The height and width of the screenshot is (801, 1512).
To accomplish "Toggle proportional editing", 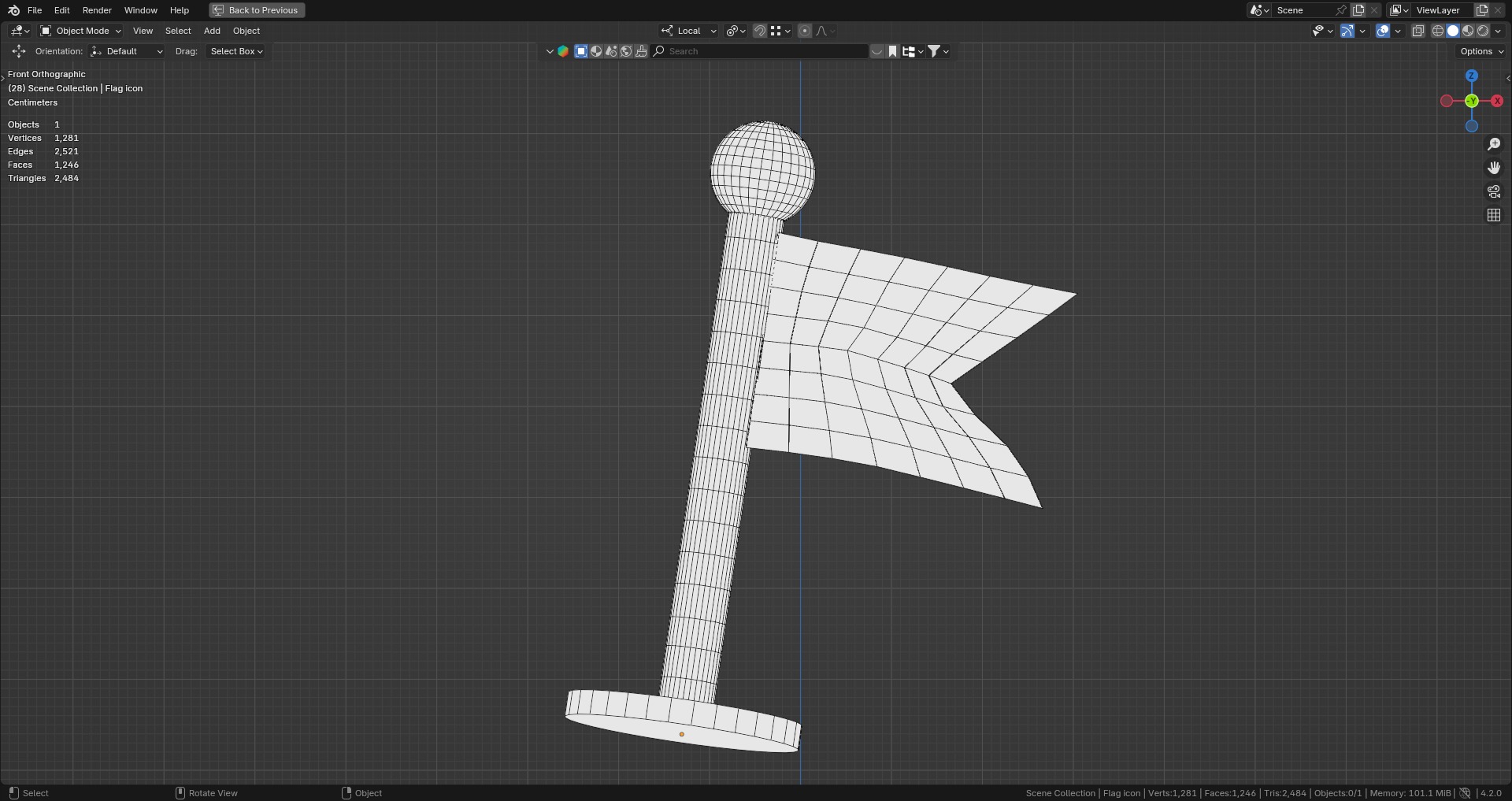I will (x=805, y=31).
